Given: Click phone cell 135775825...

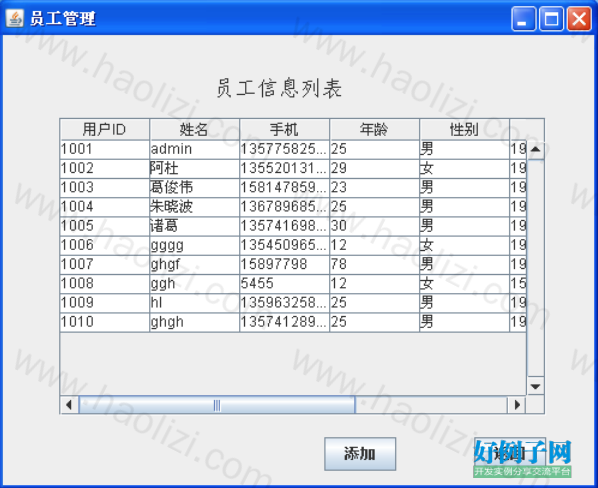Looking at the screenshot, I should pyautogui.click(x=285, y=149).
